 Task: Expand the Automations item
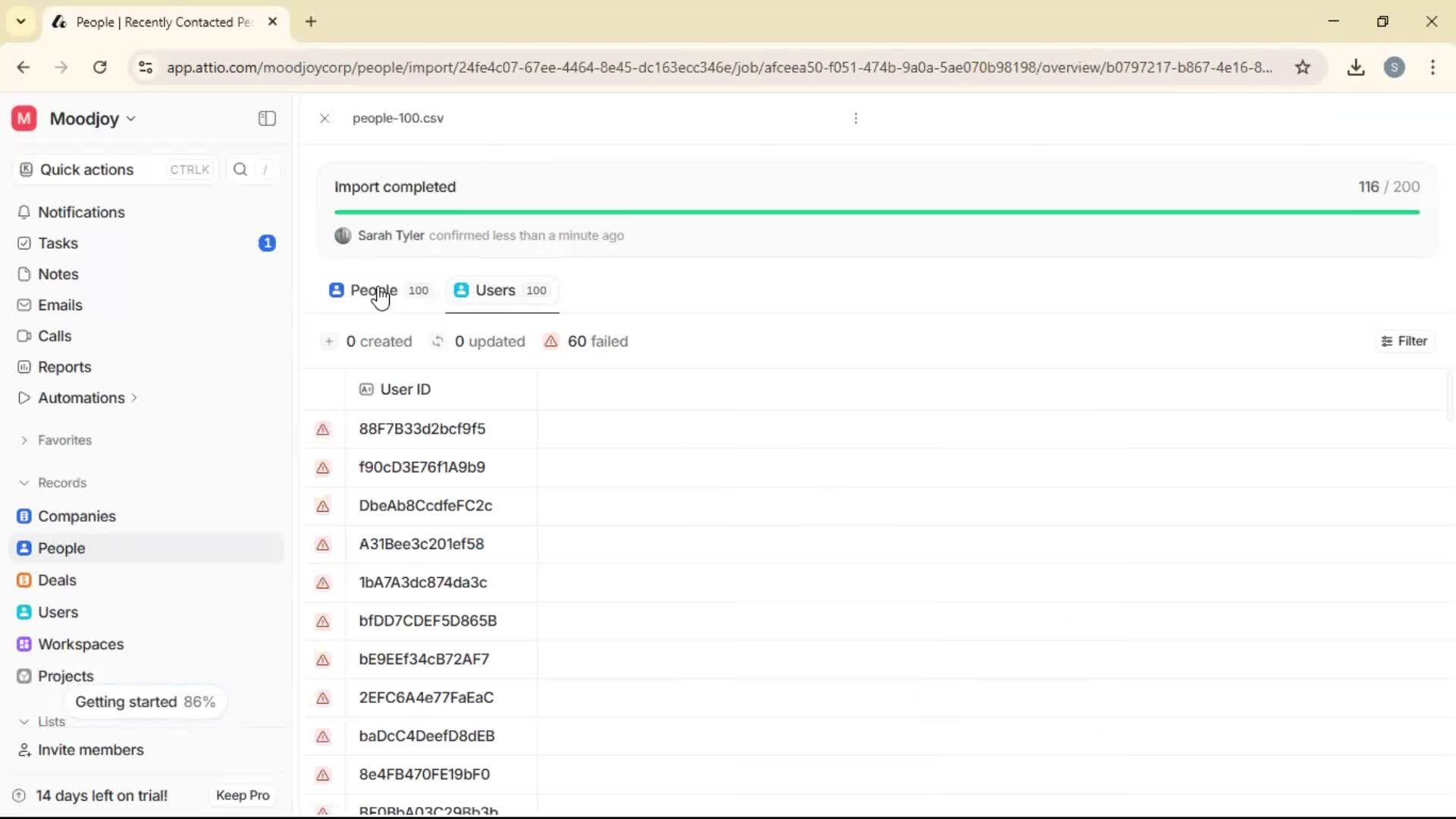(x=133, y=397)
